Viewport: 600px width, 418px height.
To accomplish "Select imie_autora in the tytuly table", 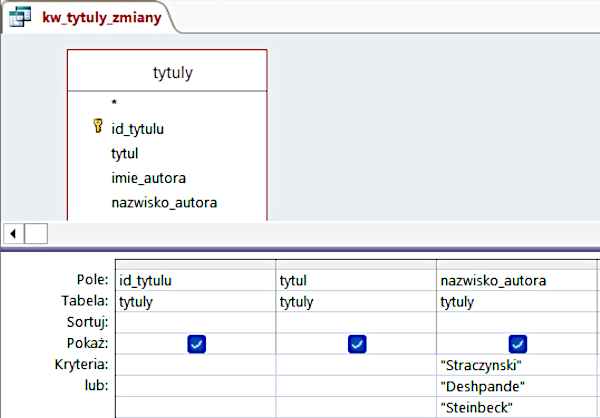I will coord(148,178).
